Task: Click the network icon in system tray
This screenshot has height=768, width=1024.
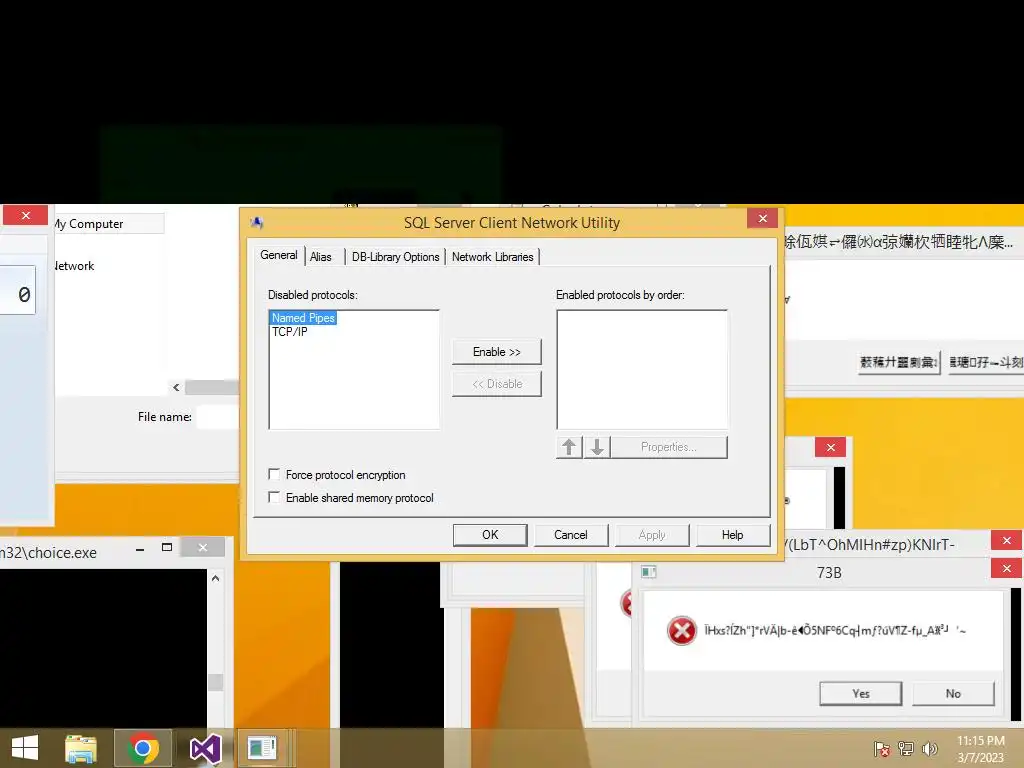Action: pos(906,749)
